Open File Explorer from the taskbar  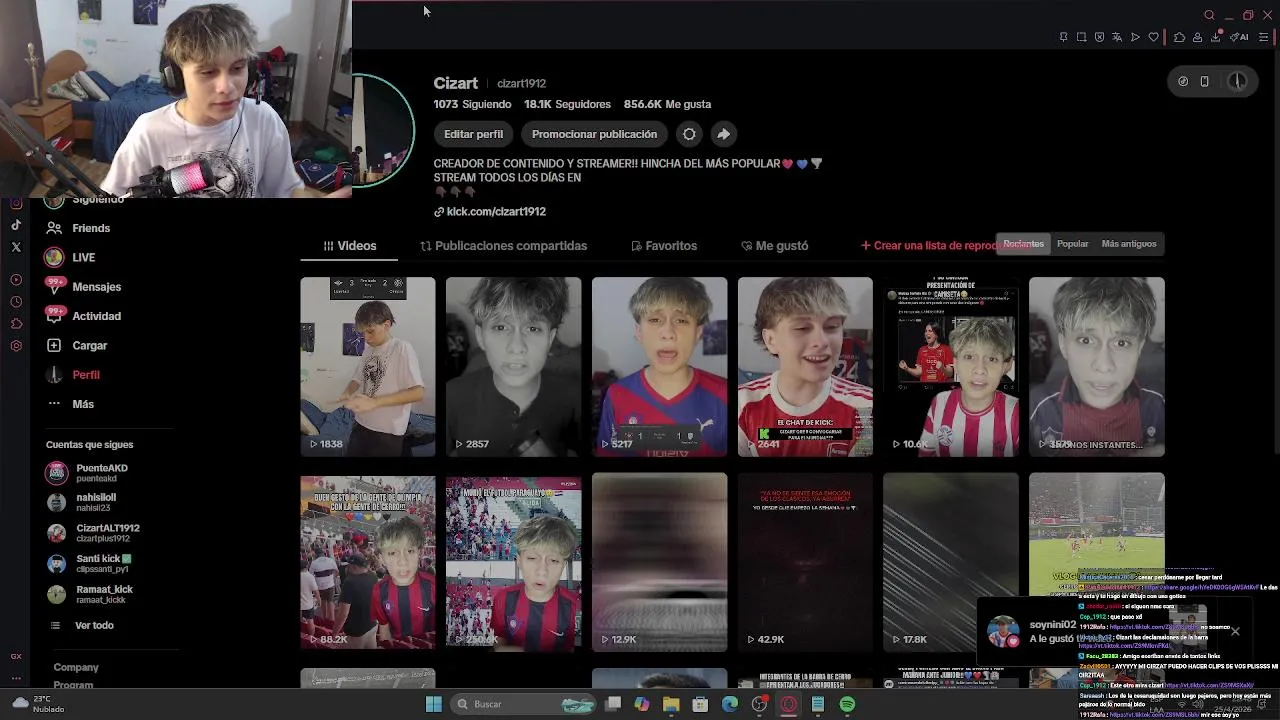click(x=671, y=704)
